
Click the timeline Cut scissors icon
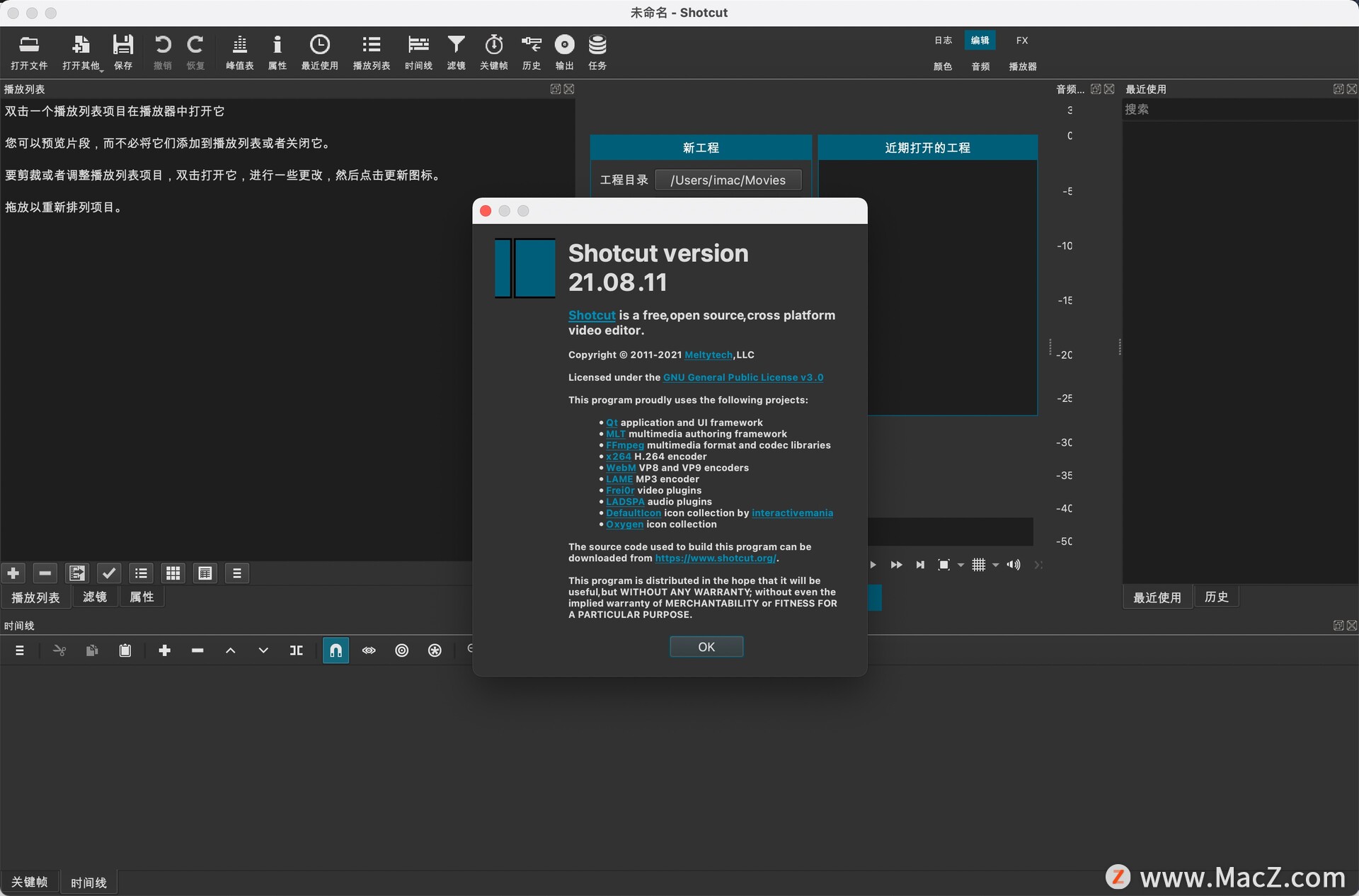click(59, 650)
